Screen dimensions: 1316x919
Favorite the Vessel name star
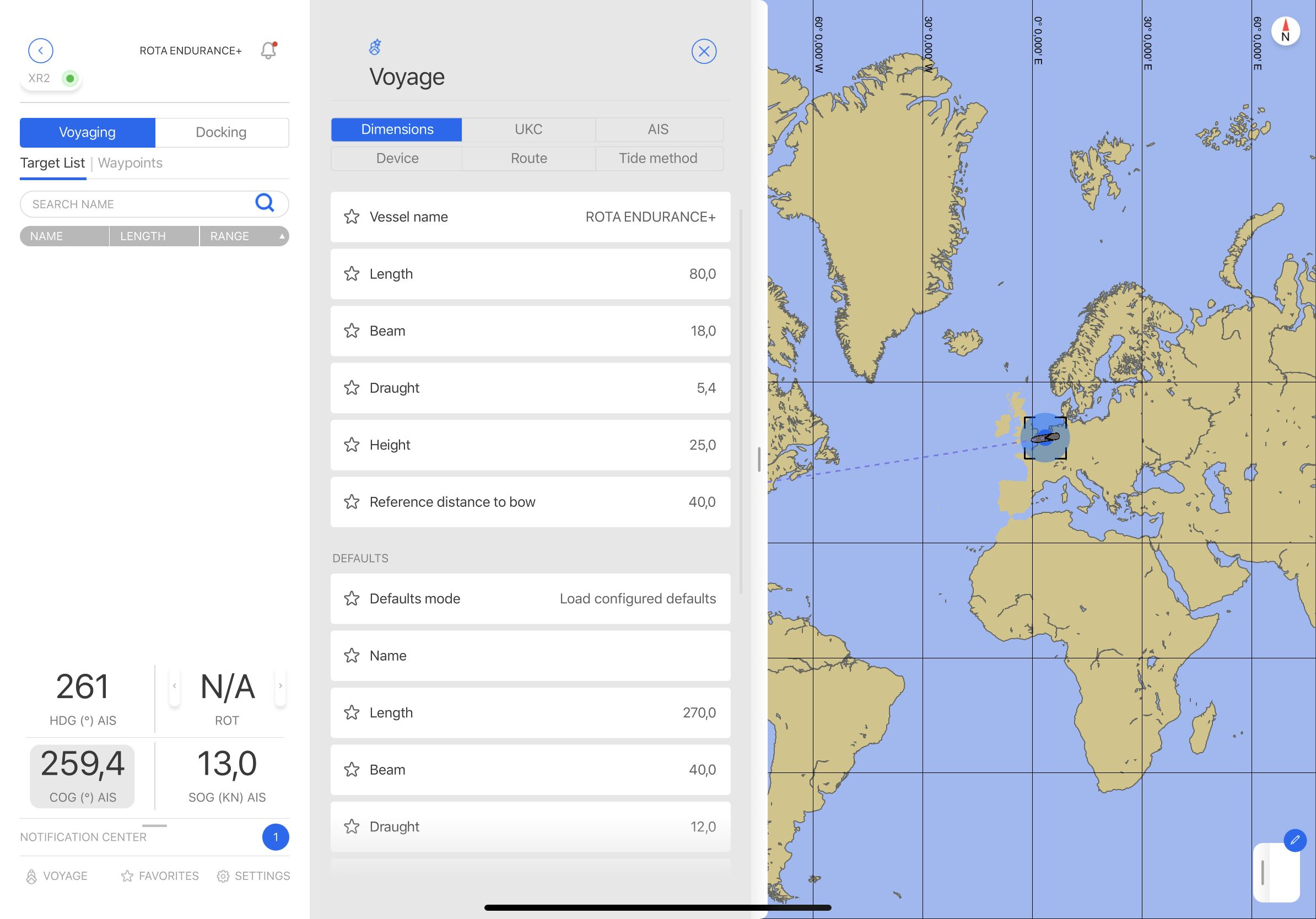click(x=352, y=217)
